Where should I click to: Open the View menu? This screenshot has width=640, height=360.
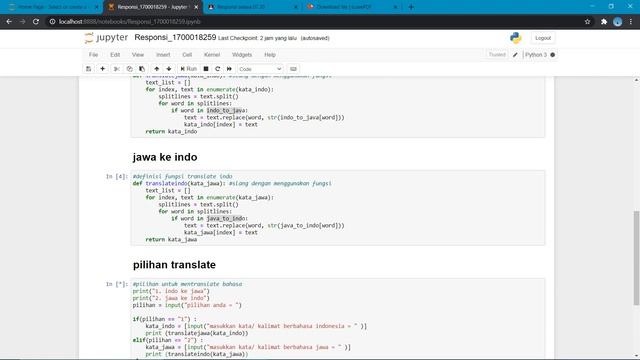[x=138, y=55]
